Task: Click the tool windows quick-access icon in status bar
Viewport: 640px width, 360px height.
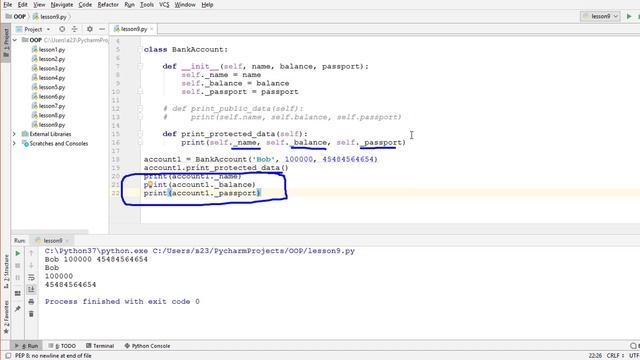Action: pyautogui.click(x=8, y=356)
